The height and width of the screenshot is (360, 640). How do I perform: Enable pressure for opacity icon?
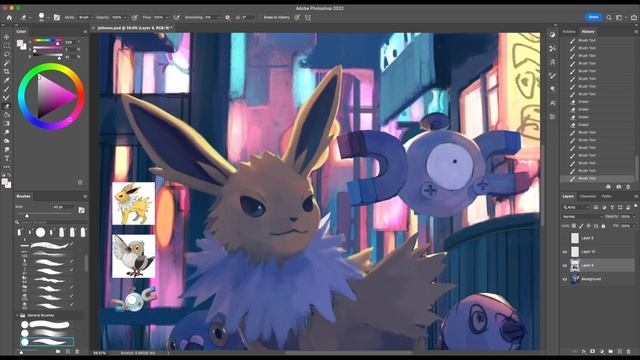coord(134,18)
